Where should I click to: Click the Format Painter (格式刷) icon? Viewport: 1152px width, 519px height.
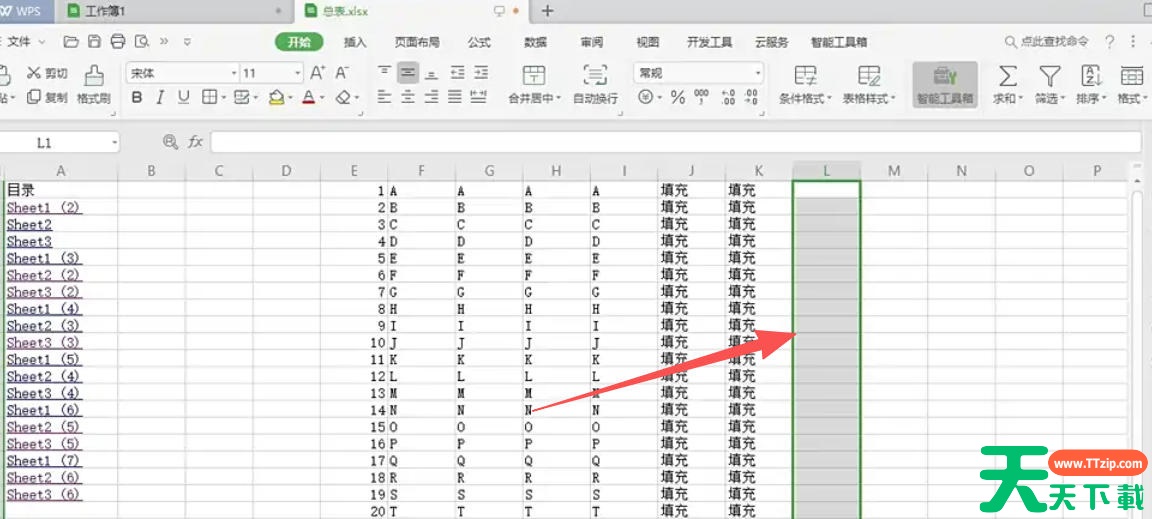pyautogui.click(x=94, y=76)
